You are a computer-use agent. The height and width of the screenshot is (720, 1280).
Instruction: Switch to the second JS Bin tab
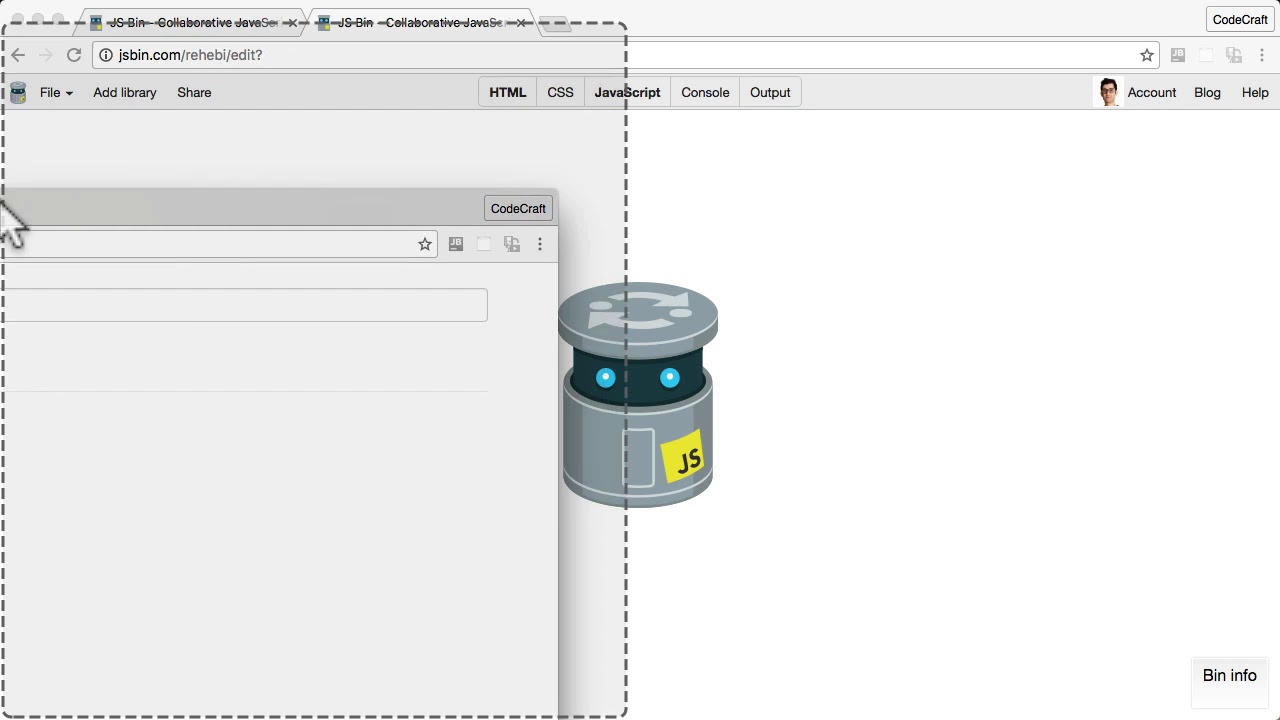[420, 22]
